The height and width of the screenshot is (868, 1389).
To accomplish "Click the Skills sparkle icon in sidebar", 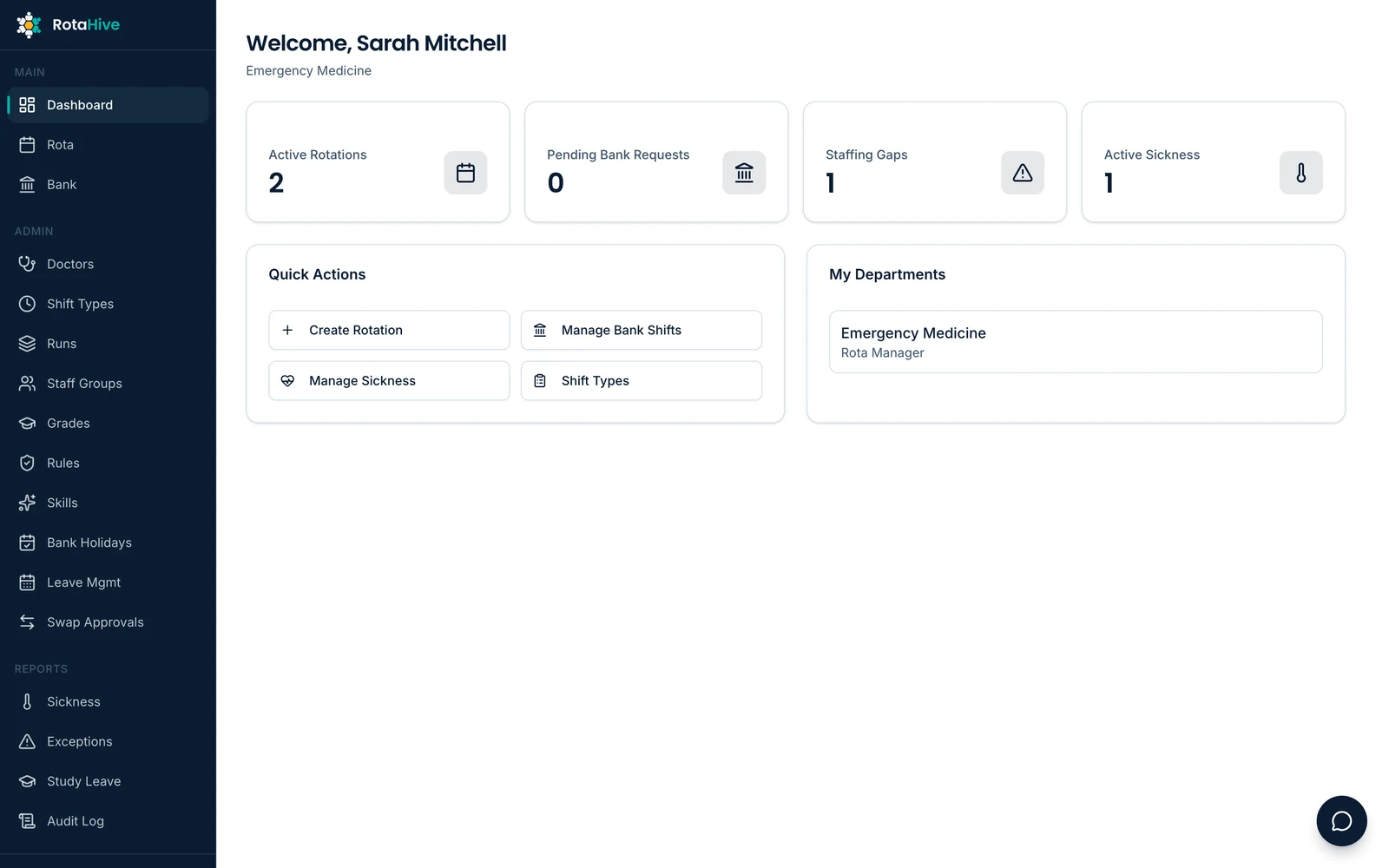I will coord(27,503).
